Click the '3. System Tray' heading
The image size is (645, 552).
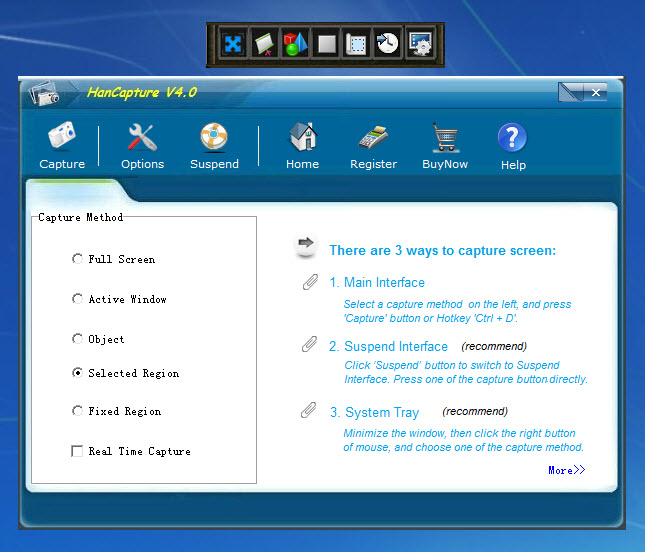click(374, 413)
